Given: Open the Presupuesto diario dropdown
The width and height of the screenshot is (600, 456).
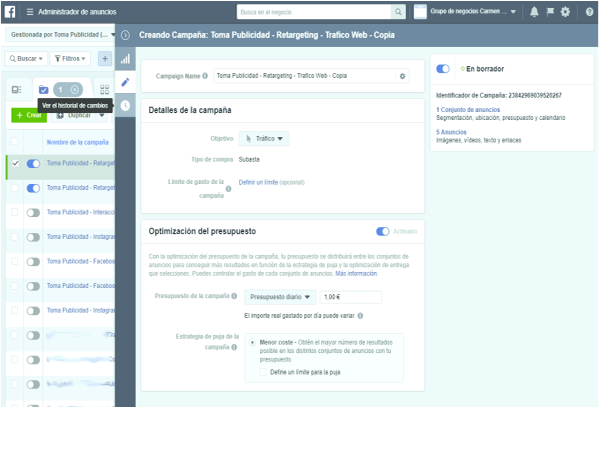Looking at the screenshot, I should click(281, 297).
